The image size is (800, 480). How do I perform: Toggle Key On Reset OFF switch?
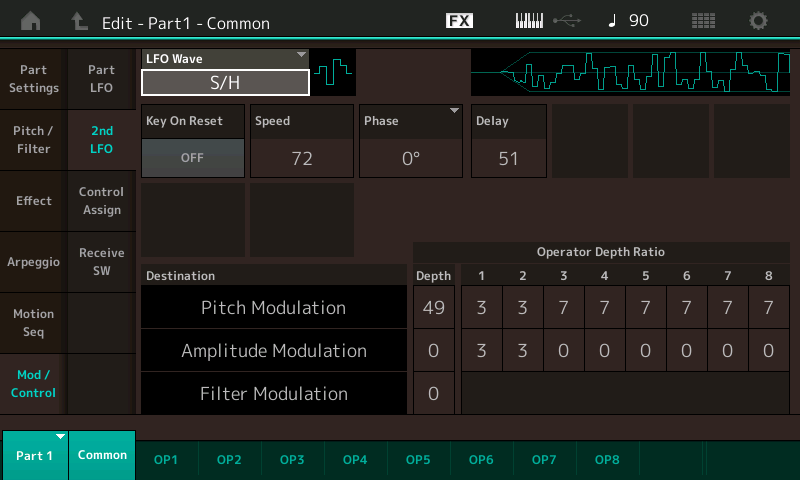click(193, 157)
